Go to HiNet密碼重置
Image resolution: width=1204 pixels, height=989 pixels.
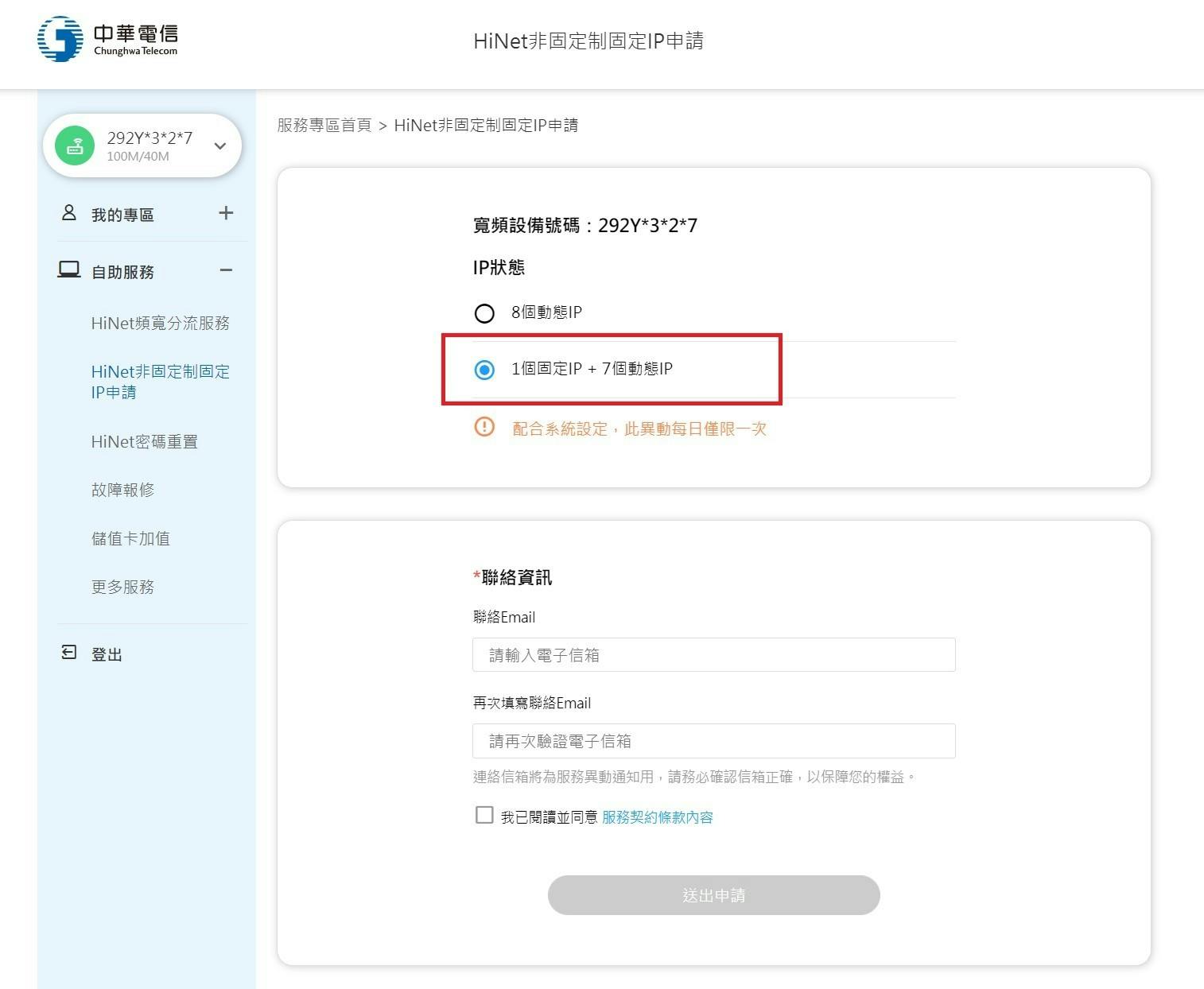pyautogui.click(x=145, y=441)
